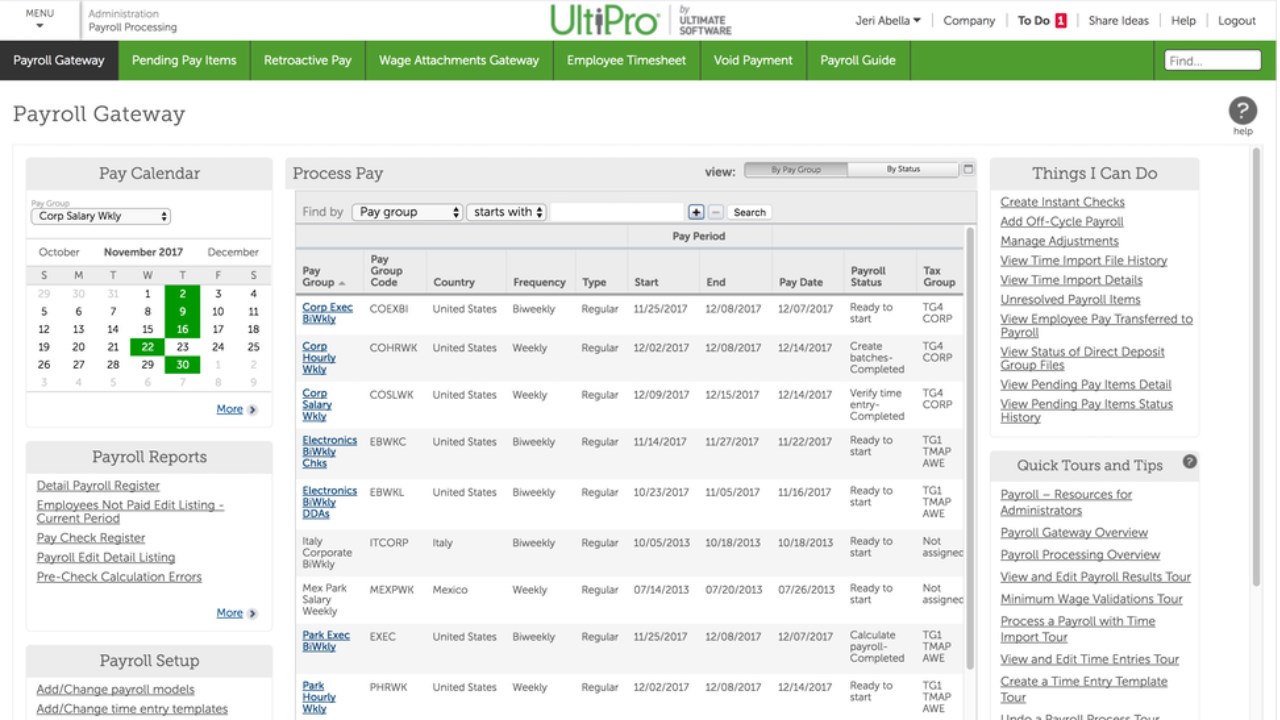Click the UltiPro logo

[x=604, y=20]
